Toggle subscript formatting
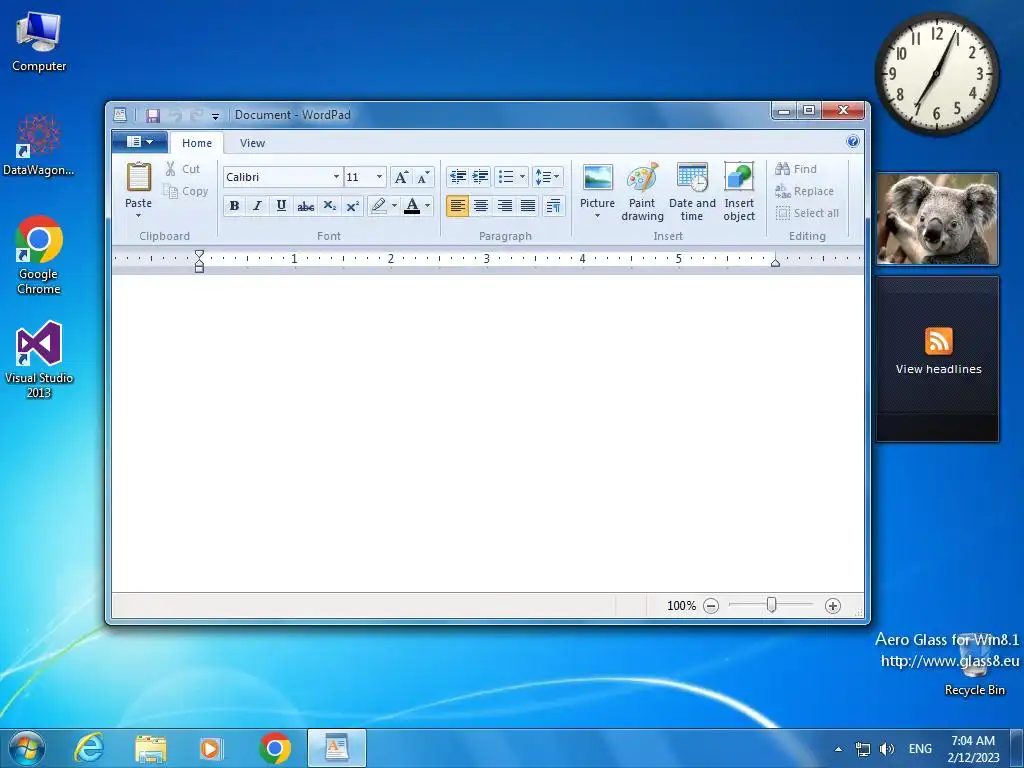The image size is (1024, 768). pyautogui.click(x=329, y=206)
